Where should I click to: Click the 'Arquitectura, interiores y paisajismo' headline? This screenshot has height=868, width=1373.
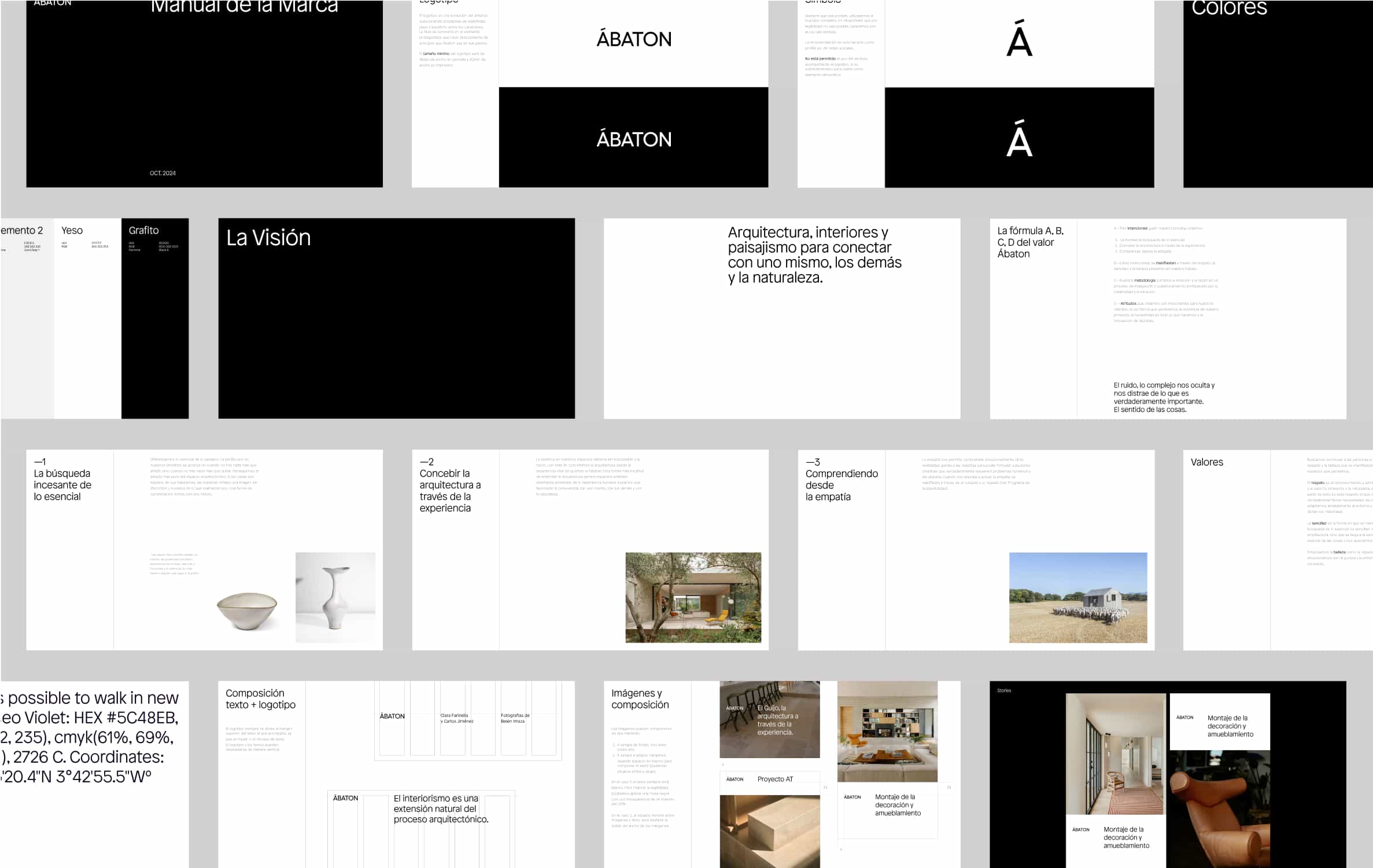[814, 255]
